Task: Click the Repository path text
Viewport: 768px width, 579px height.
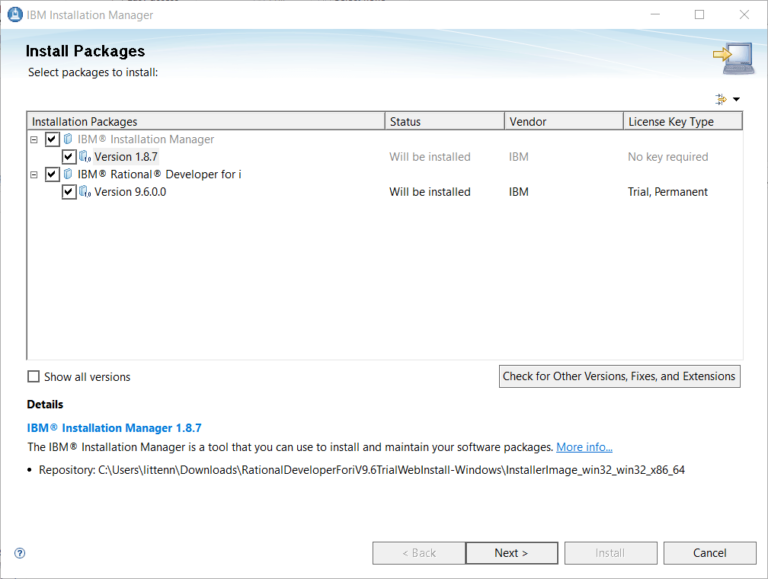Action: tap(361, 470)
